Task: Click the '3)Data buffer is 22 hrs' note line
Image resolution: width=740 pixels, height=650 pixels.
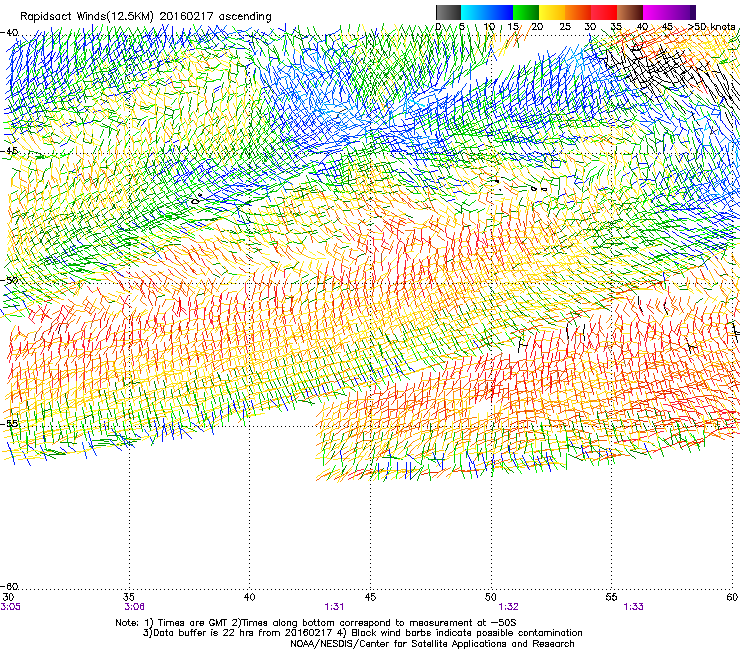Action: pyautogui.click(x=362, y=633)
